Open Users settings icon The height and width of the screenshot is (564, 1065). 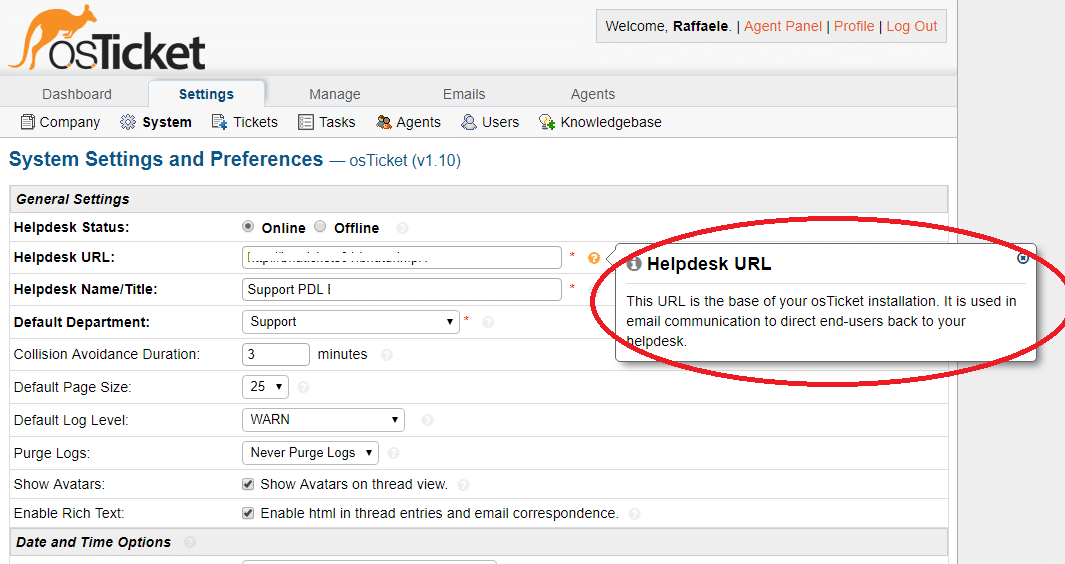469,122
